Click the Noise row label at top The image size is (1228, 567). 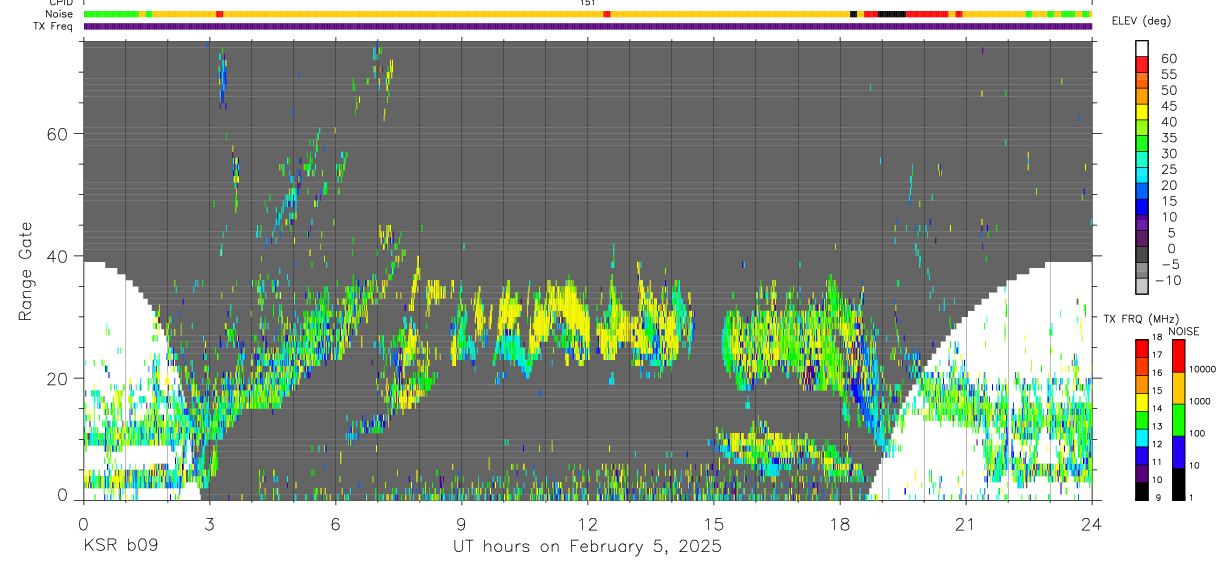pos(61,14)
